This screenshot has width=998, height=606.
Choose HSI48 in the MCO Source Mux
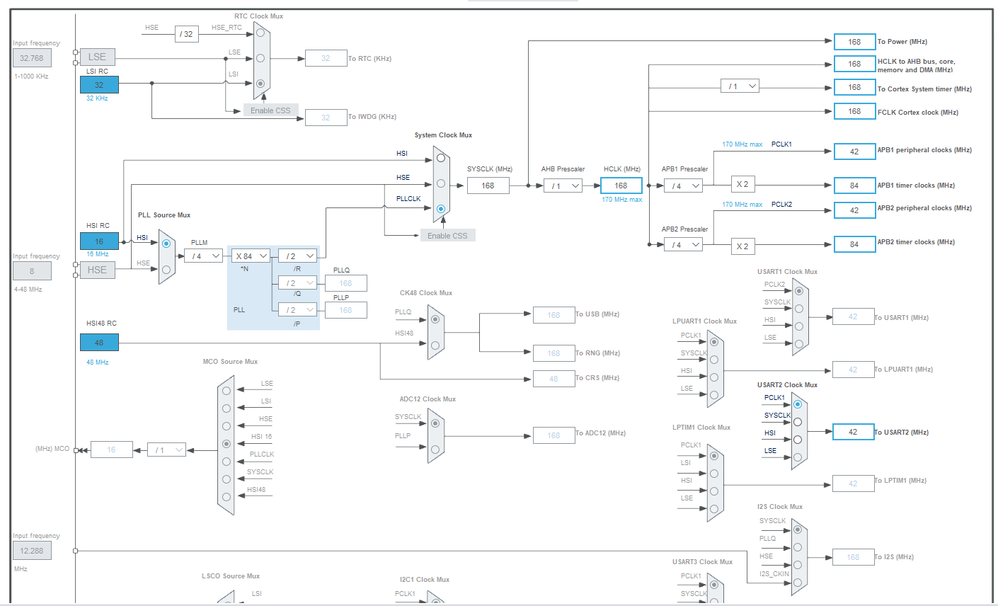coord(226,497)
